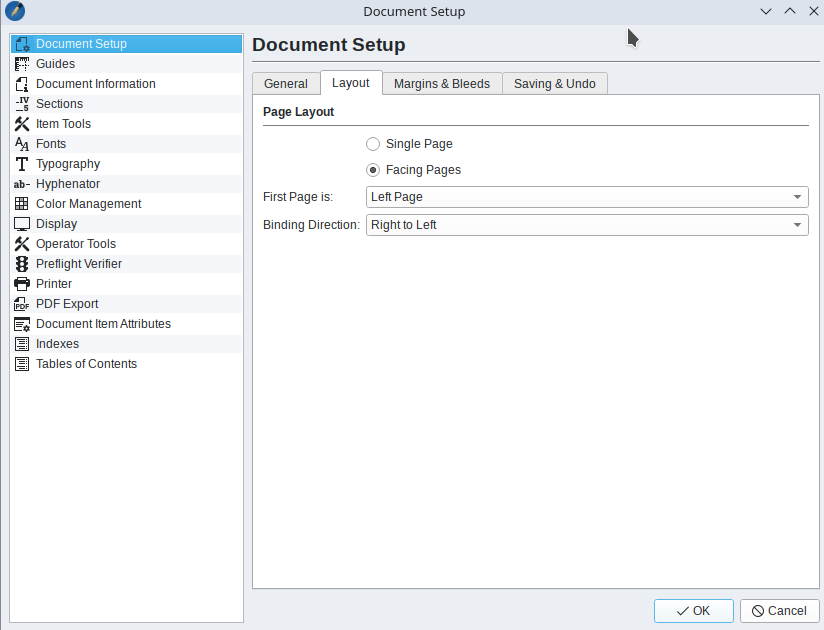Open Tables of Contents settings
This screenshot has height=630, width=824.
[x=86, y=364]
